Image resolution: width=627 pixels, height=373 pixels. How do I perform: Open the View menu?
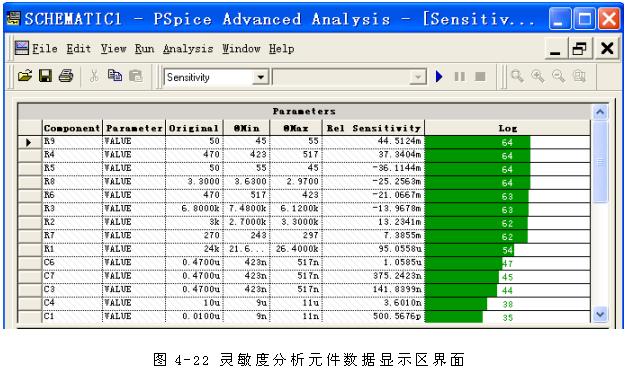(114, 49)
